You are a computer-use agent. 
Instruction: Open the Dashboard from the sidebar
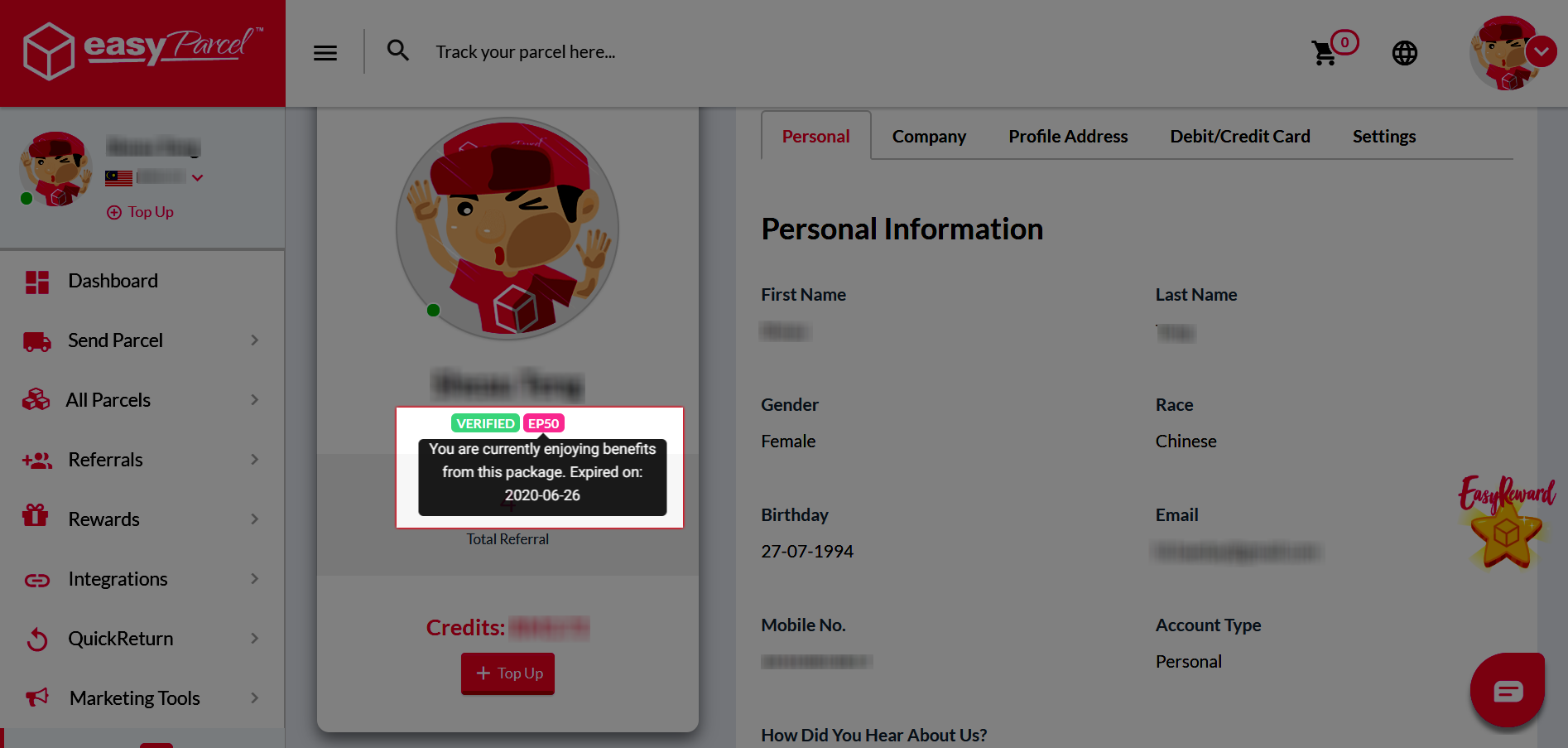[113, 281]
